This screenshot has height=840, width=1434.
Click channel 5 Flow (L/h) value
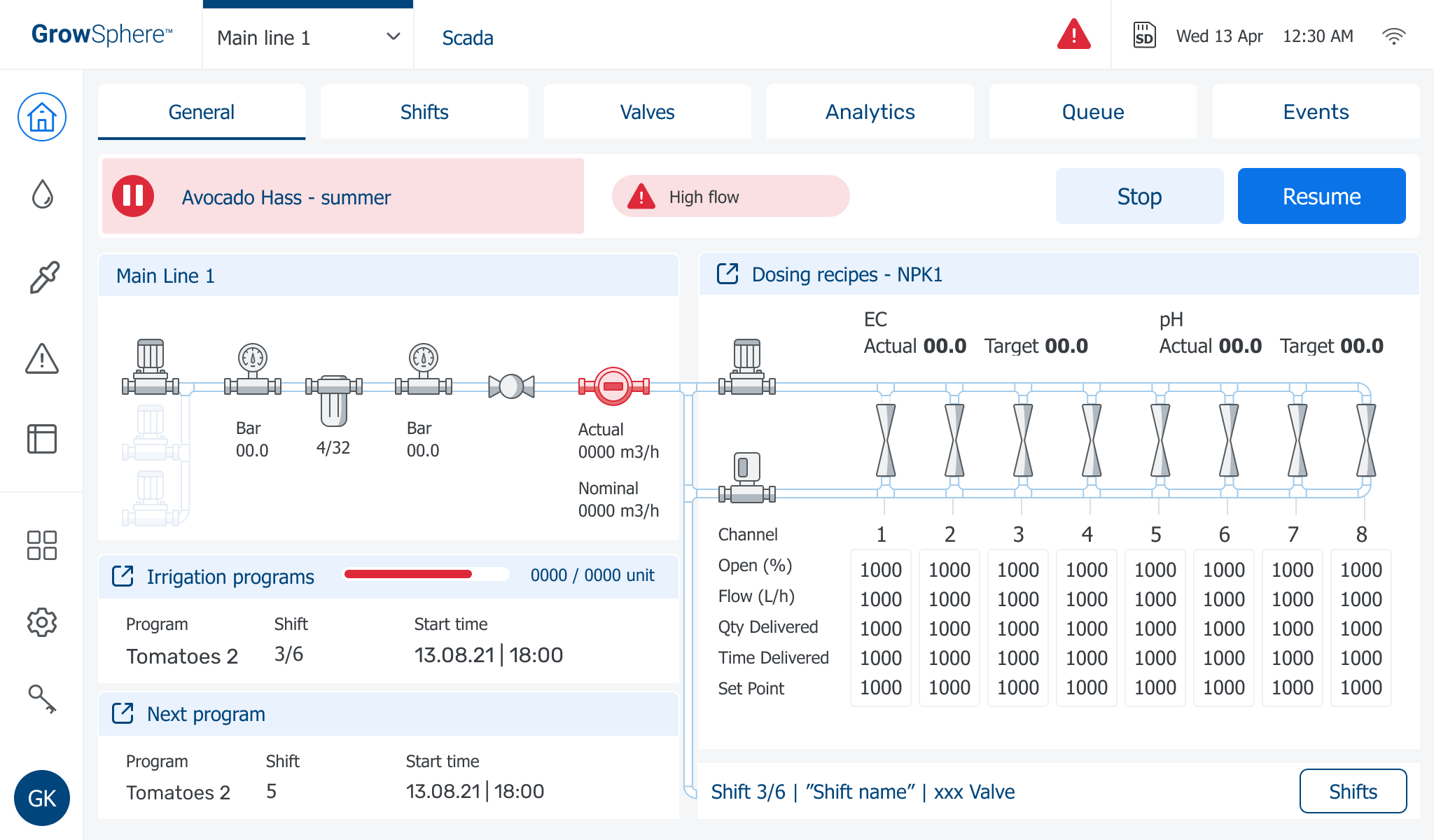pyautogui.click(x=1155, y=598)
